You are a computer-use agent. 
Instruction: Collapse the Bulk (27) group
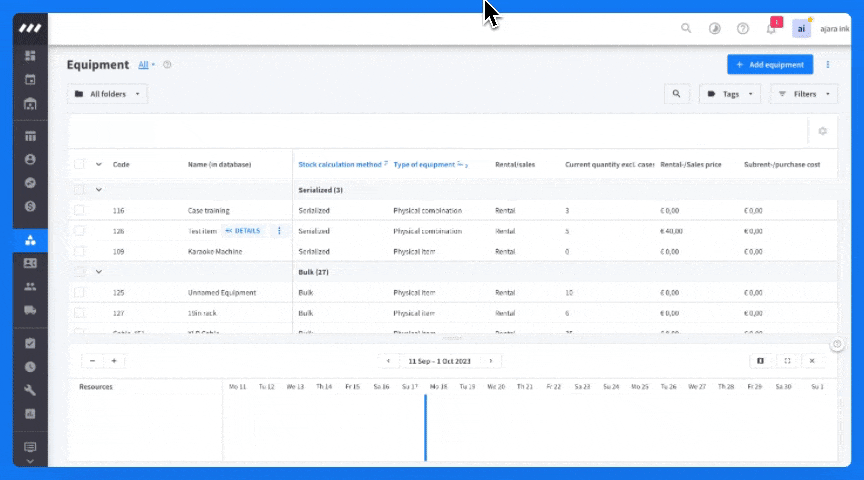tap(99, 272)
